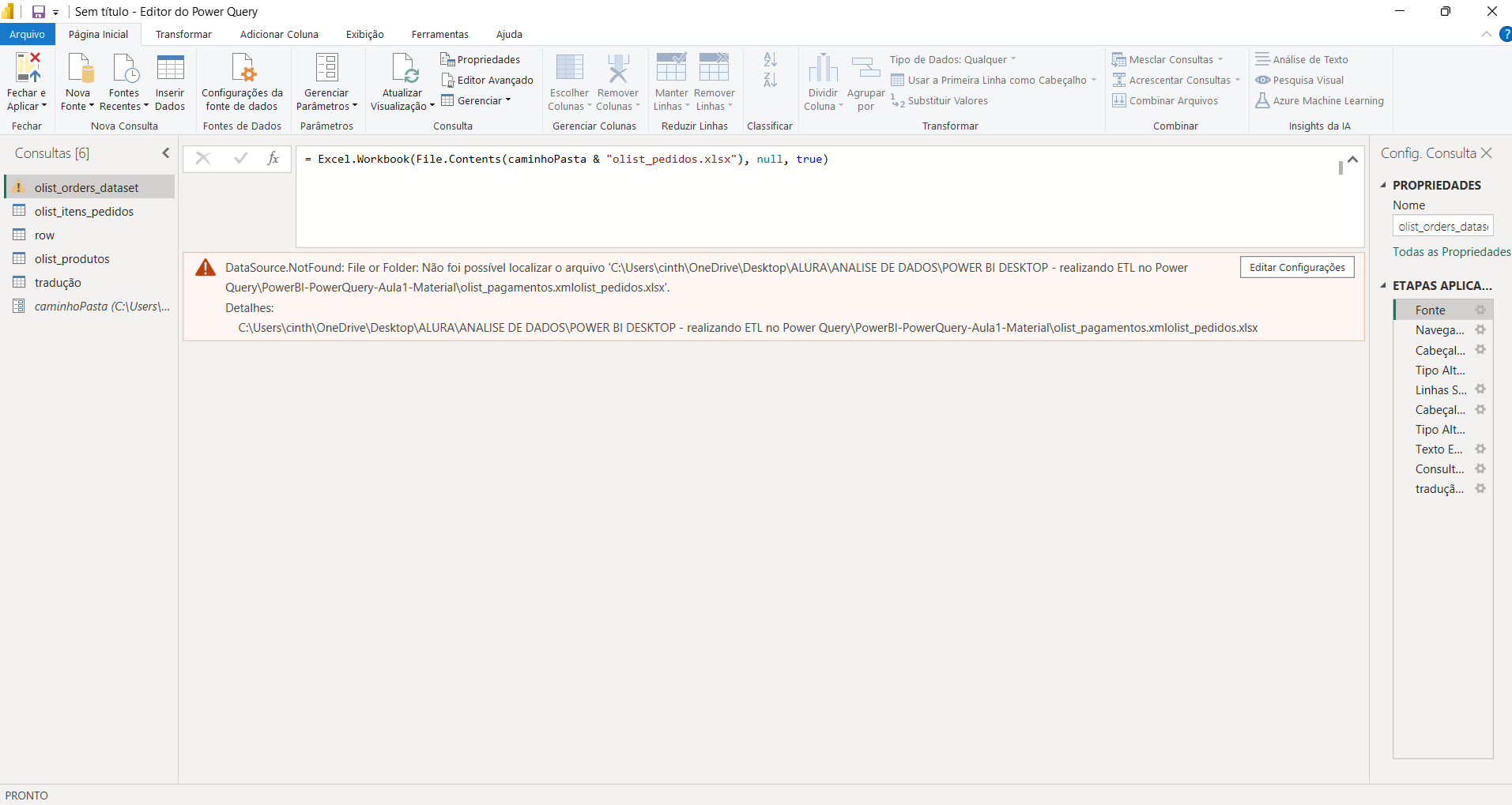Collapse the PROPRIEDADES section
This screenshot has width=1512, height=805.
tap(1383, 185)
